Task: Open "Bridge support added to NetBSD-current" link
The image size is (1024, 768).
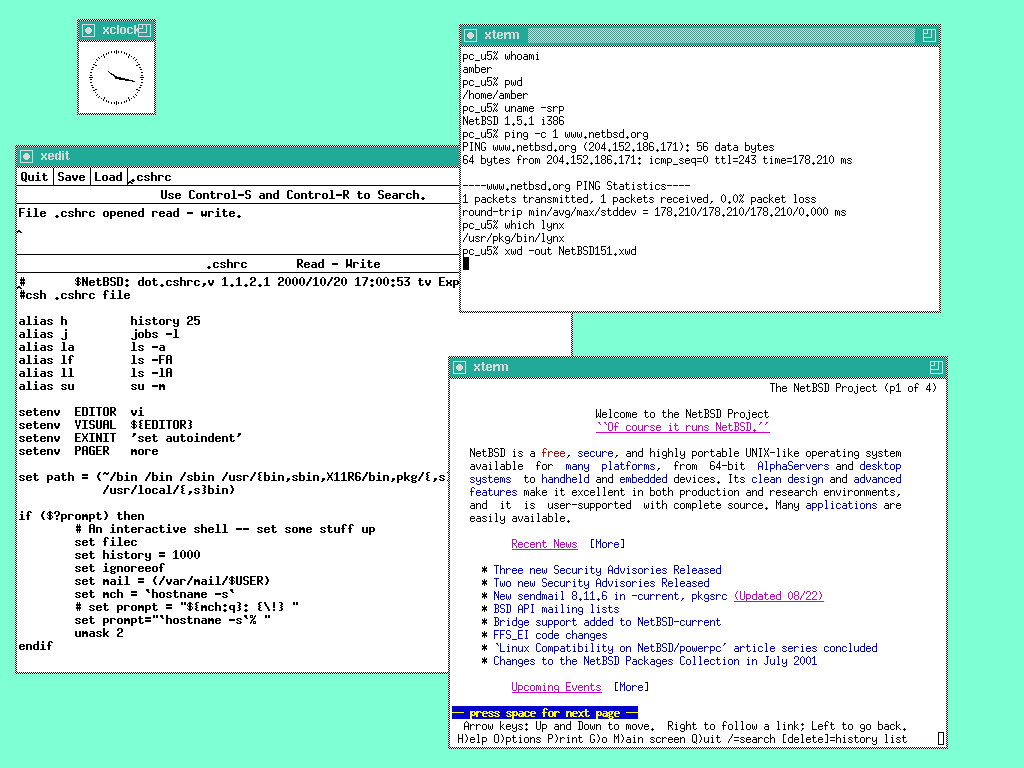Action: (607, 622)
